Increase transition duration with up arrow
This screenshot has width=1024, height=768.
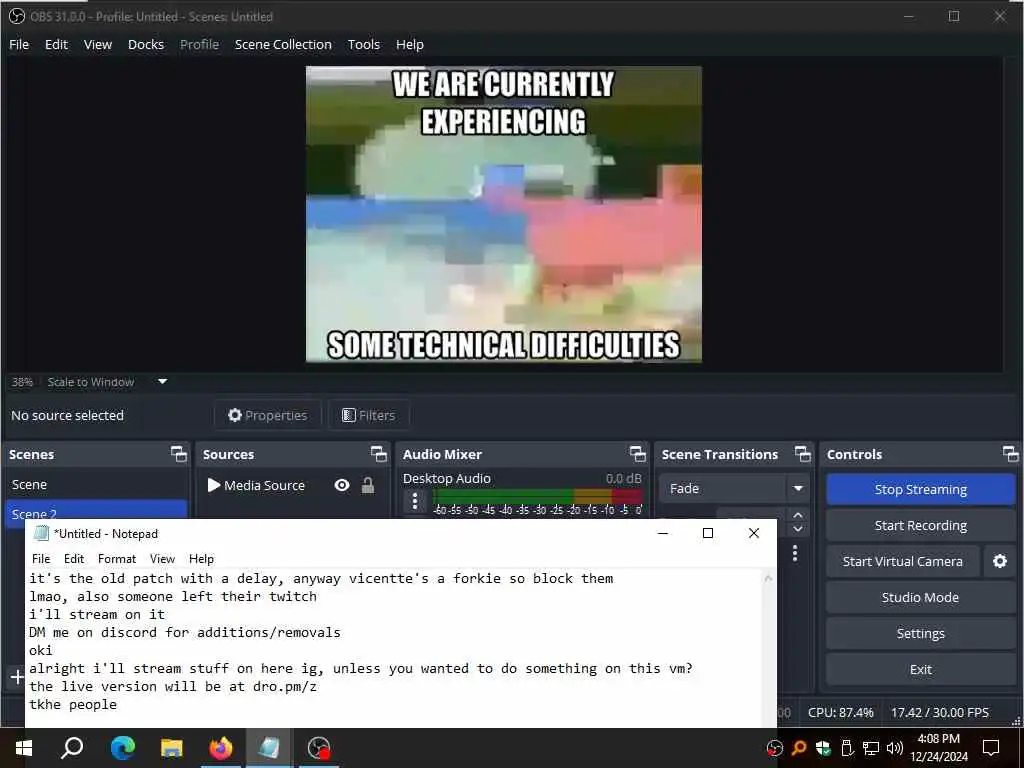(x=798, y=515)
